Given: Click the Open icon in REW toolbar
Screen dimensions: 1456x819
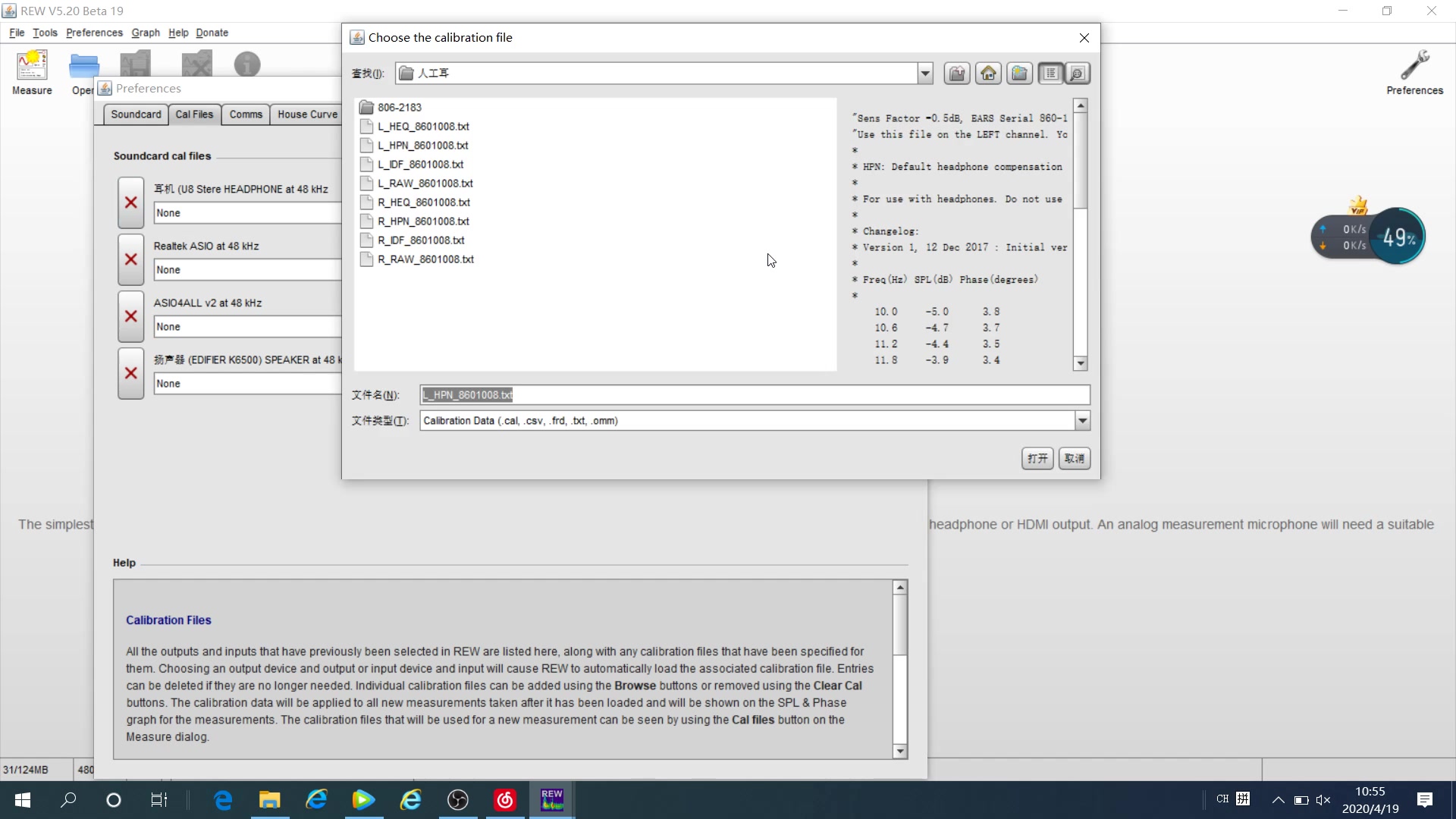Looking at the screenshot, I should click(84, 65).
